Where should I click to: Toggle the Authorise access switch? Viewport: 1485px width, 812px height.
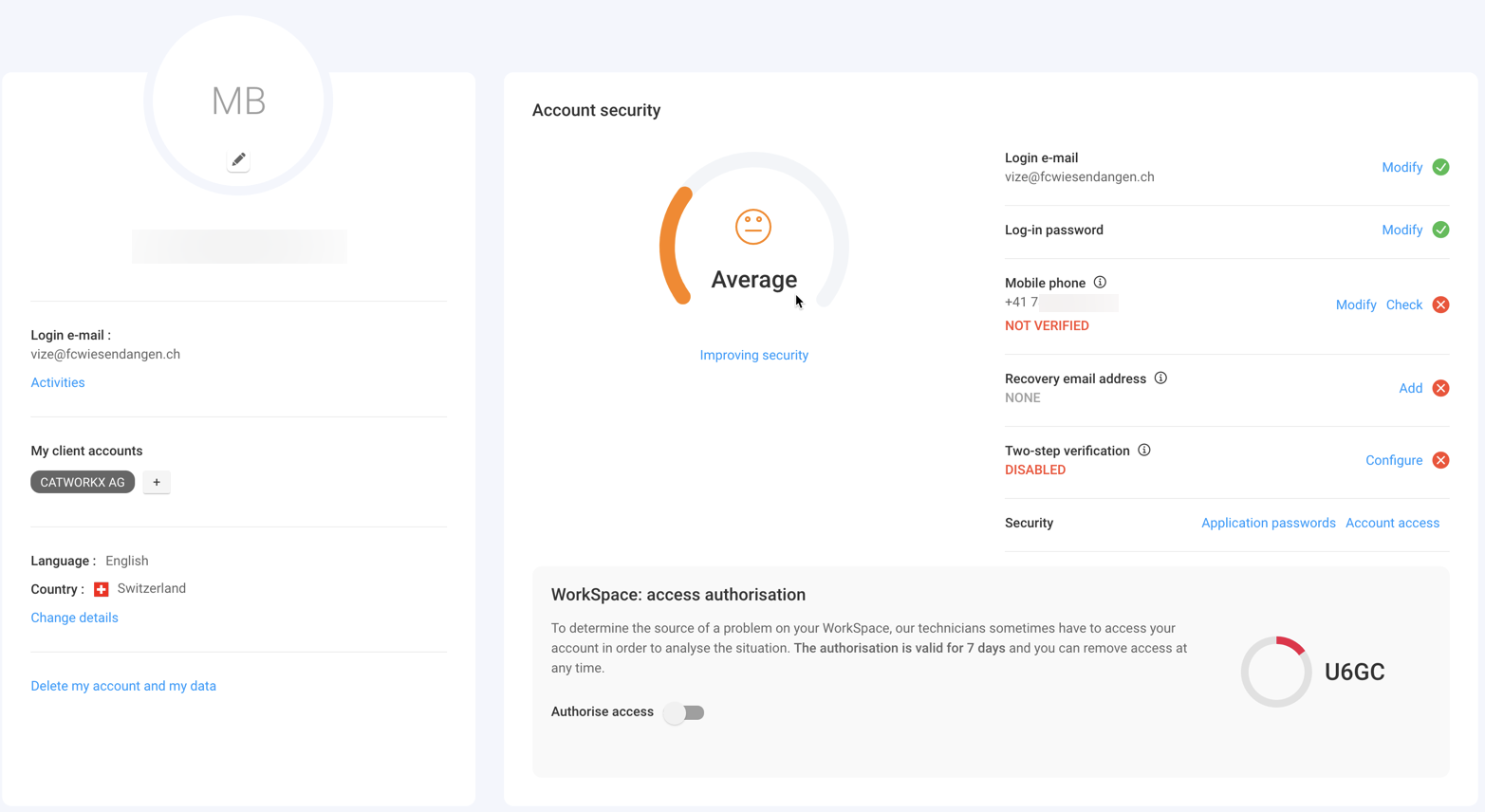pos(684,712)
